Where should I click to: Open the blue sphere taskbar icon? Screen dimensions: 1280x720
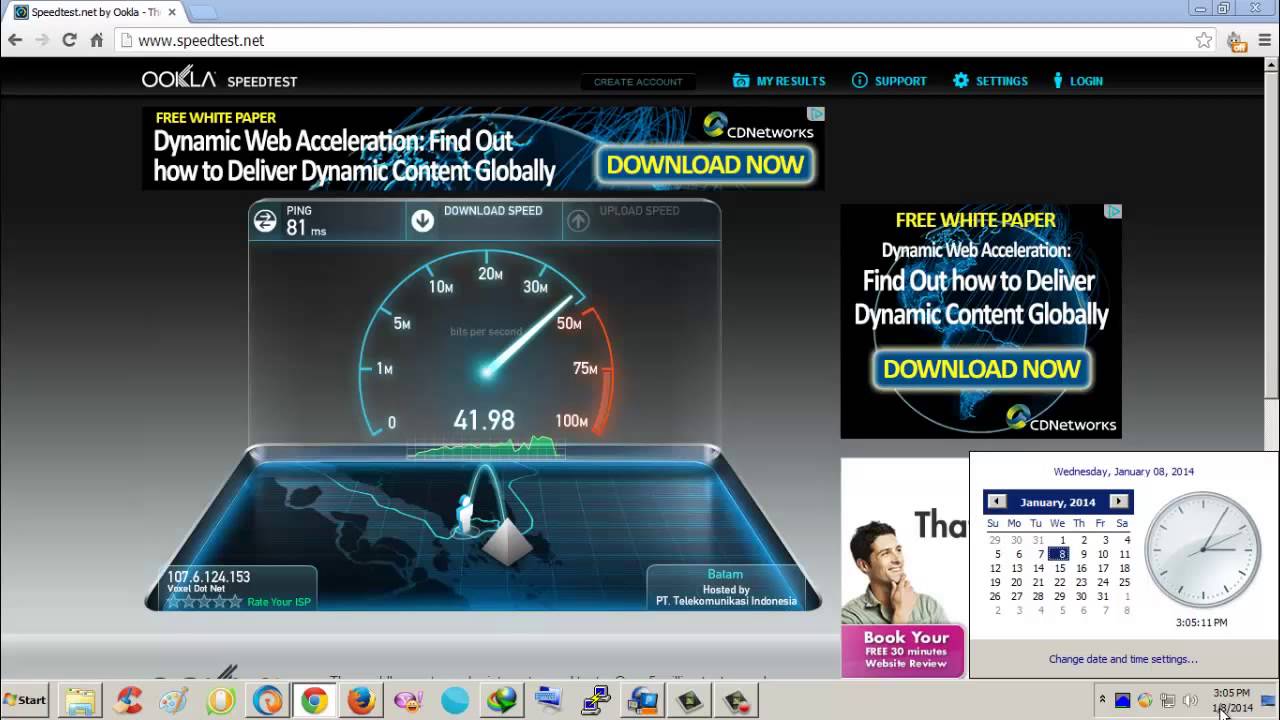point(454,701)
